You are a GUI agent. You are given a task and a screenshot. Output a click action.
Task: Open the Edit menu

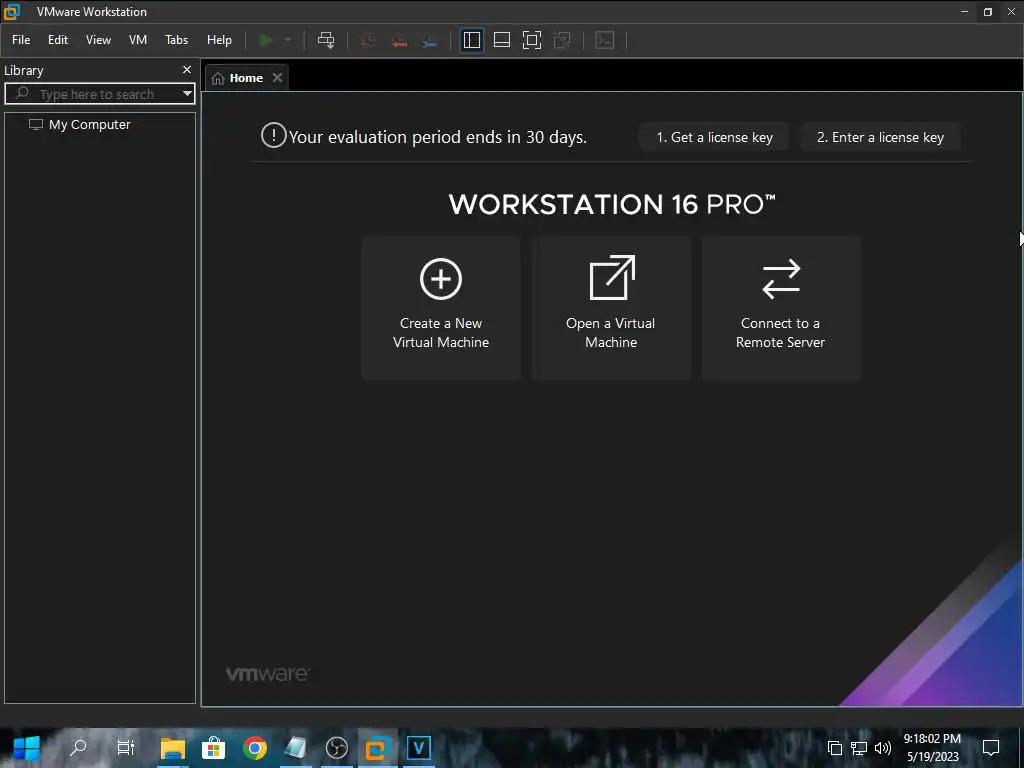click(x=58, y=40)
